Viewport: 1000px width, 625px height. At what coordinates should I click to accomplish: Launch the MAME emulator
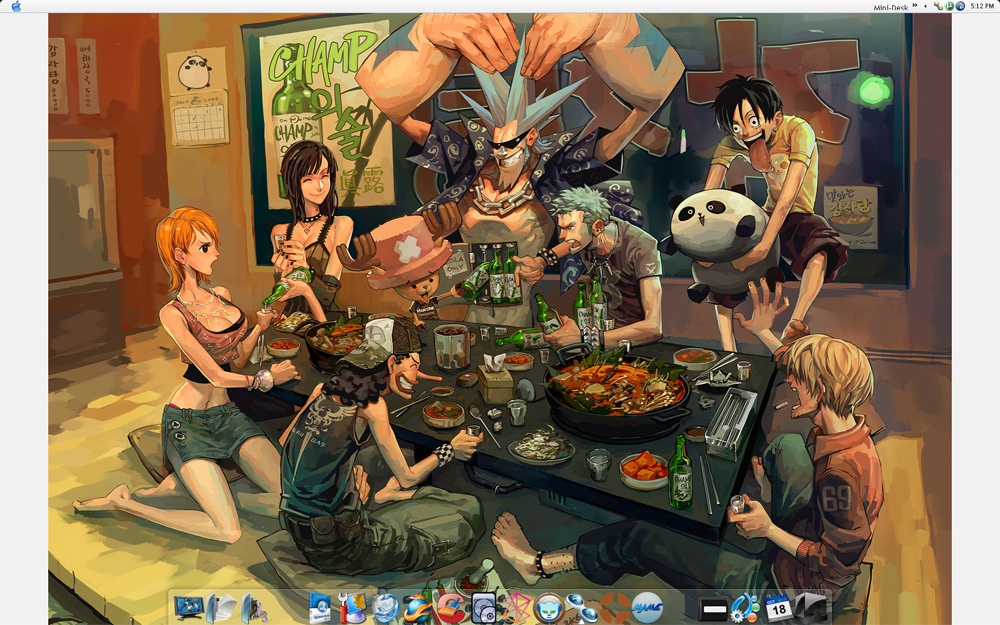click(647, 607)
